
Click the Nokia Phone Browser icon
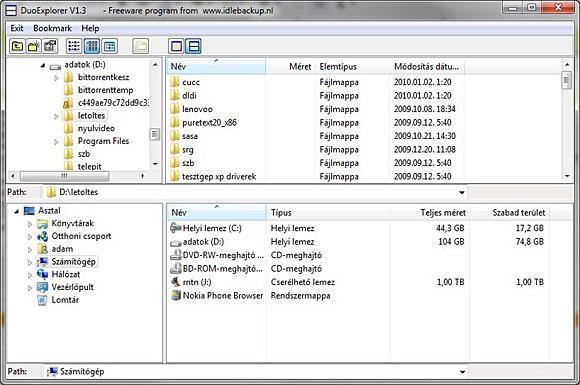(175, 295)
